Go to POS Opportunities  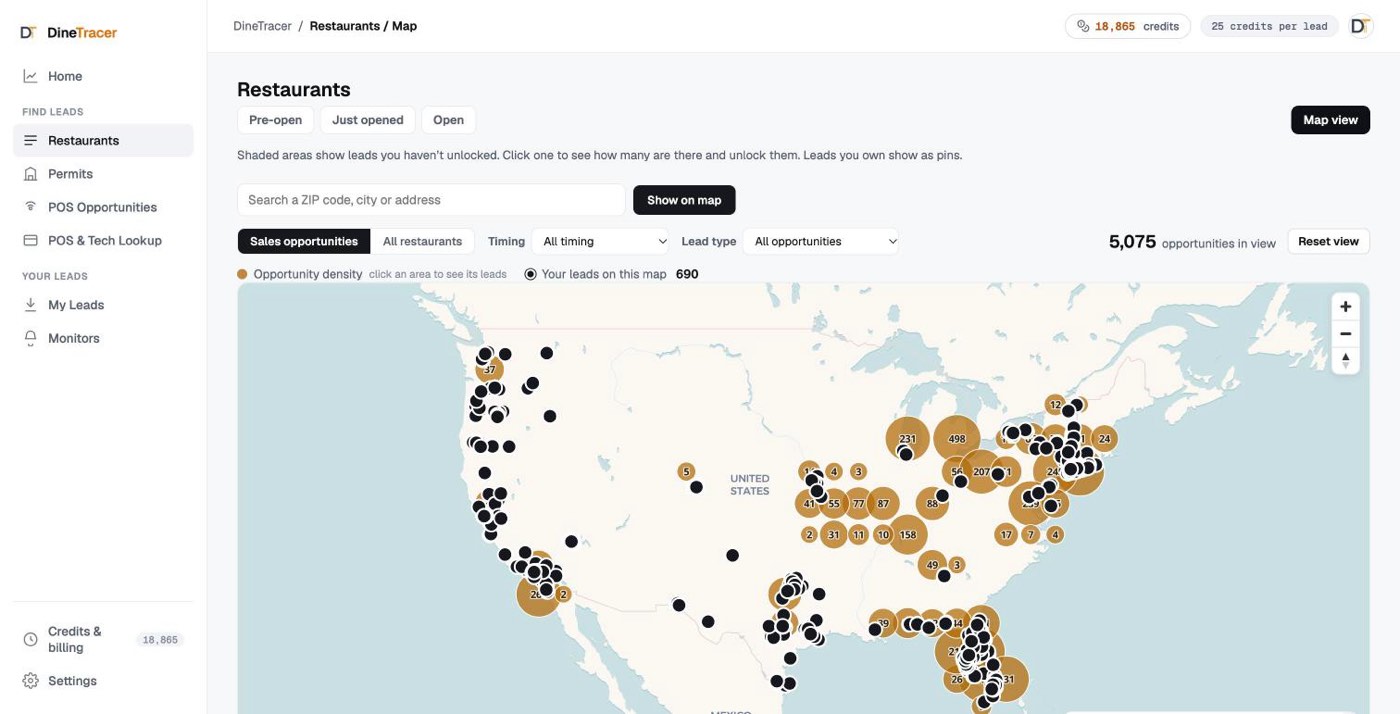(x=103, y=207)
